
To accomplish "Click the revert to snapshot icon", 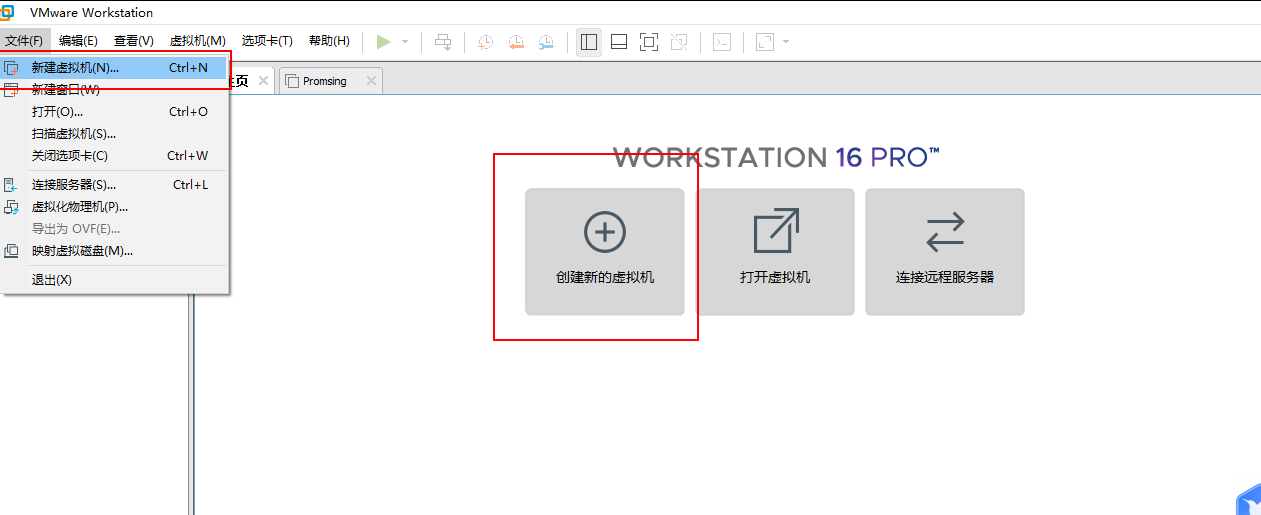I will coord(516,41).
